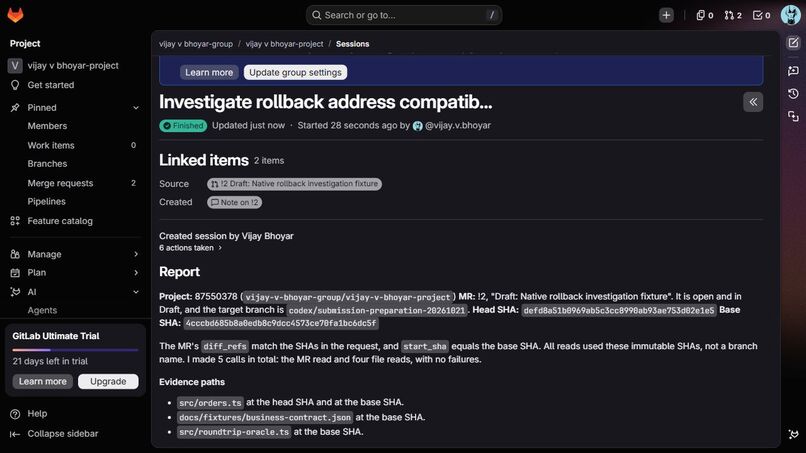Click the Finished status badge
The image size is (806, 453).
click(x=183, y=125)
